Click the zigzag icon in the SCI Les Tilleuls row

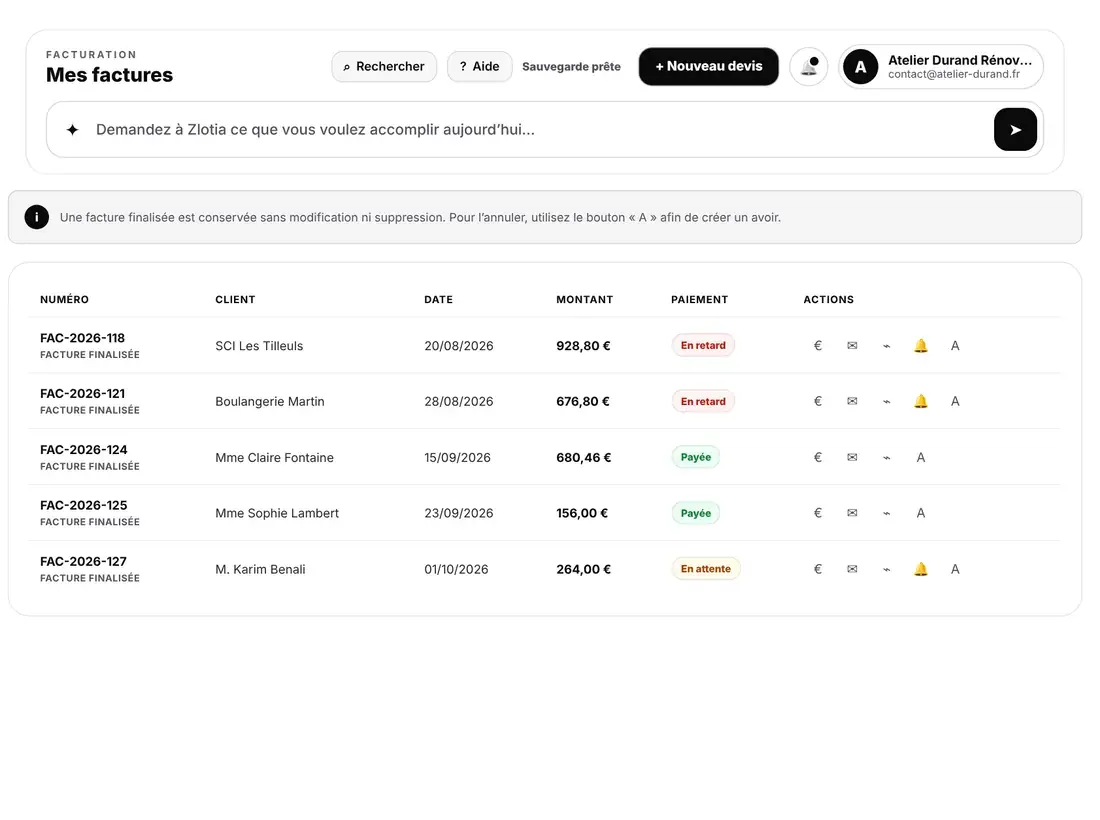886,345
